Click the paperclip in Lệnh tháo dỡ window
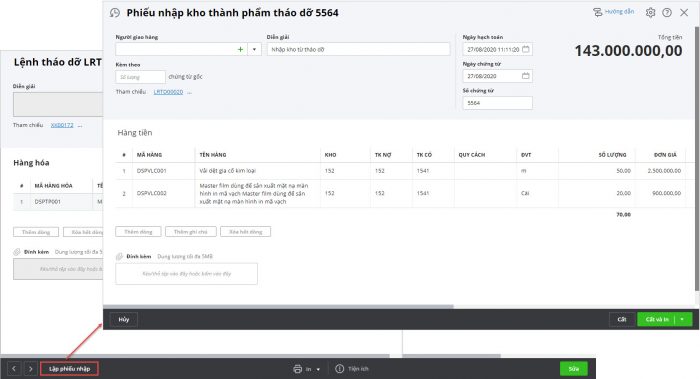This screenshot has height=379, width=700. [x=17, y=252]
